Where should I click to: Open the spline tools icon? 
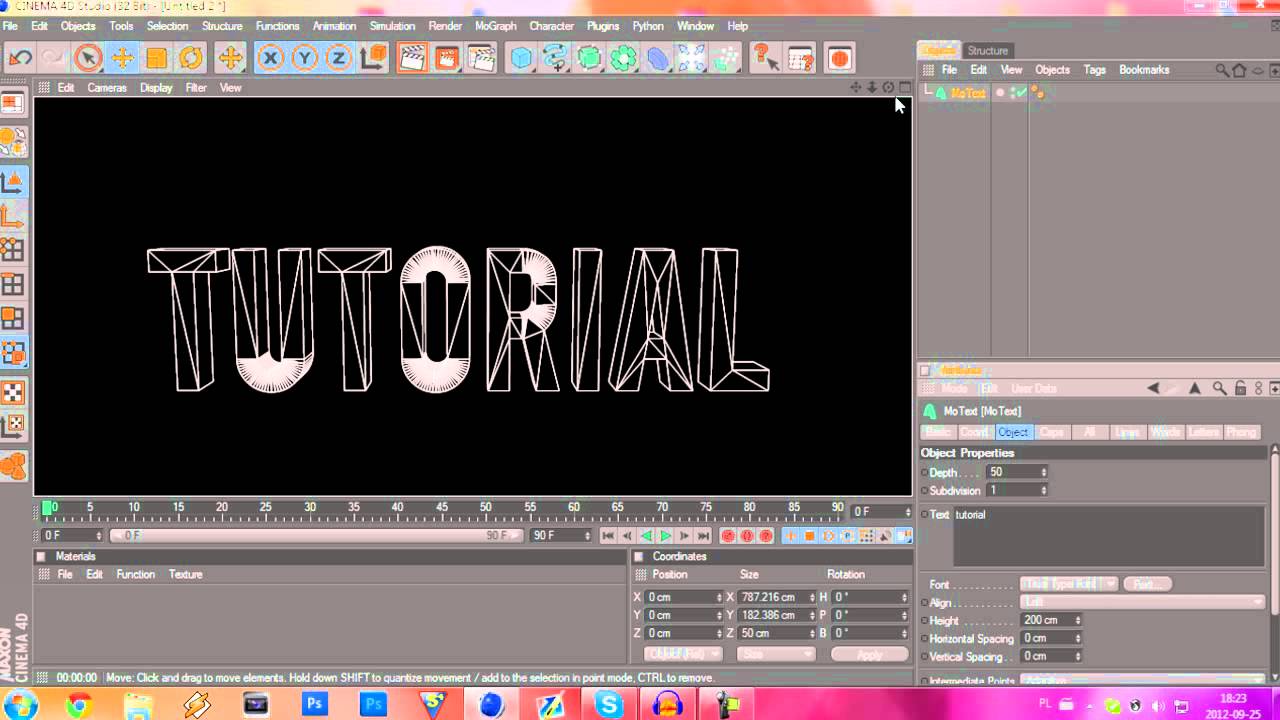click(556, 58)
